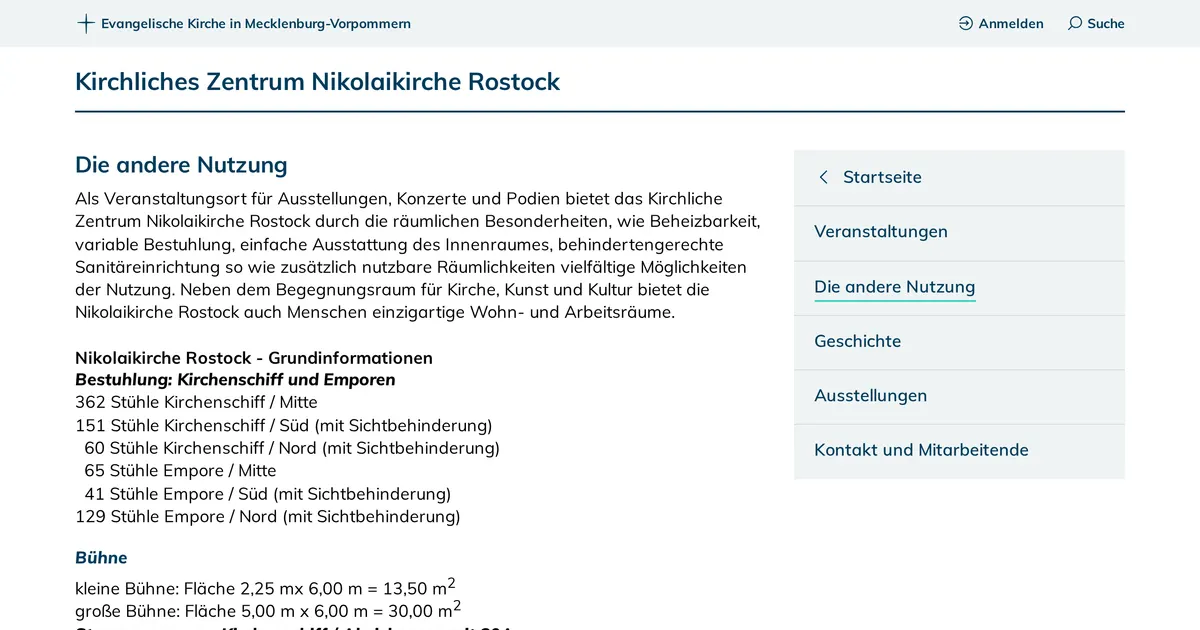This screenshot has width=1200, height=630.
Task: Go to Startseite in sidebar
Action: 882,177
